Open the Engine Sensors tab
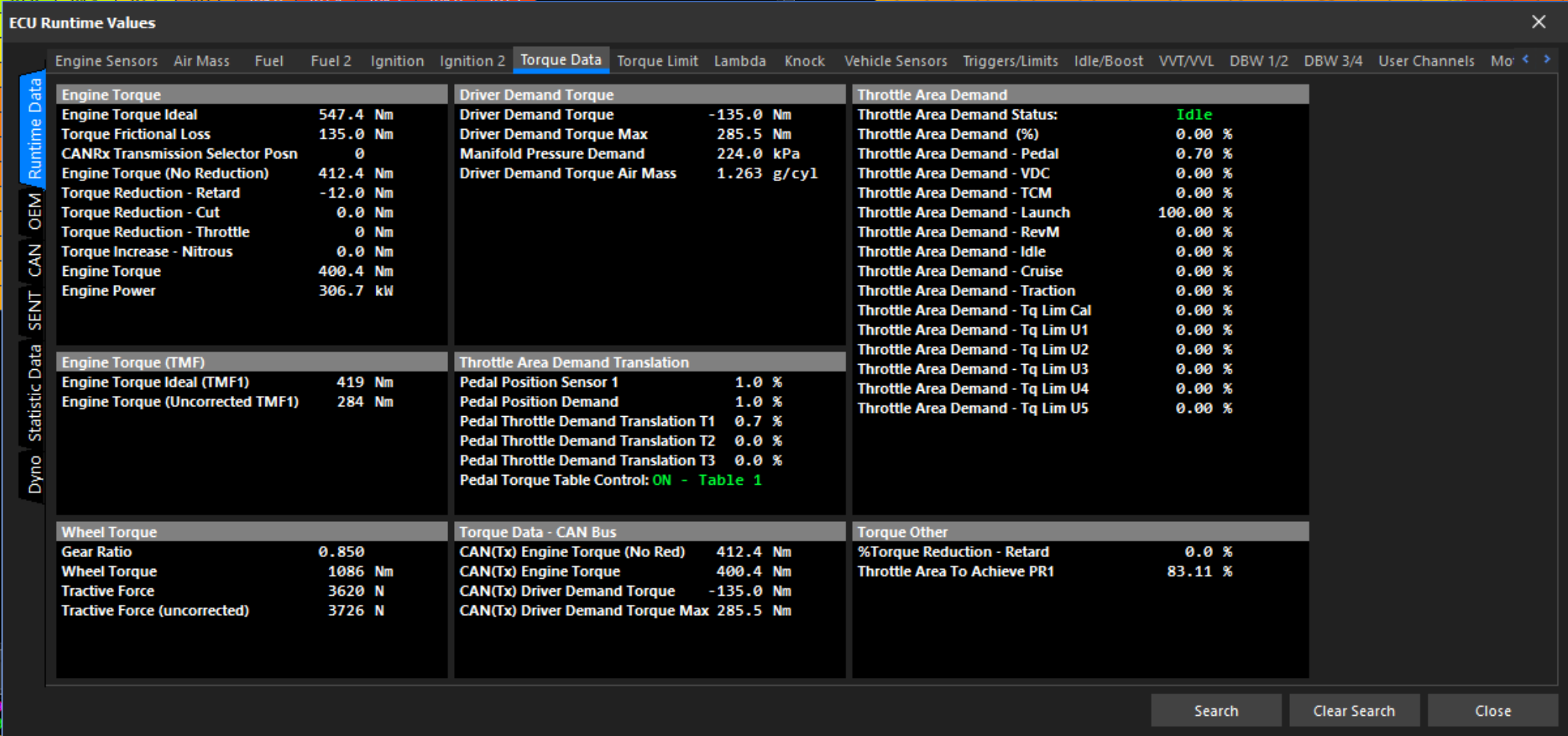This screenshot has height=736, width=1568. 106,61
